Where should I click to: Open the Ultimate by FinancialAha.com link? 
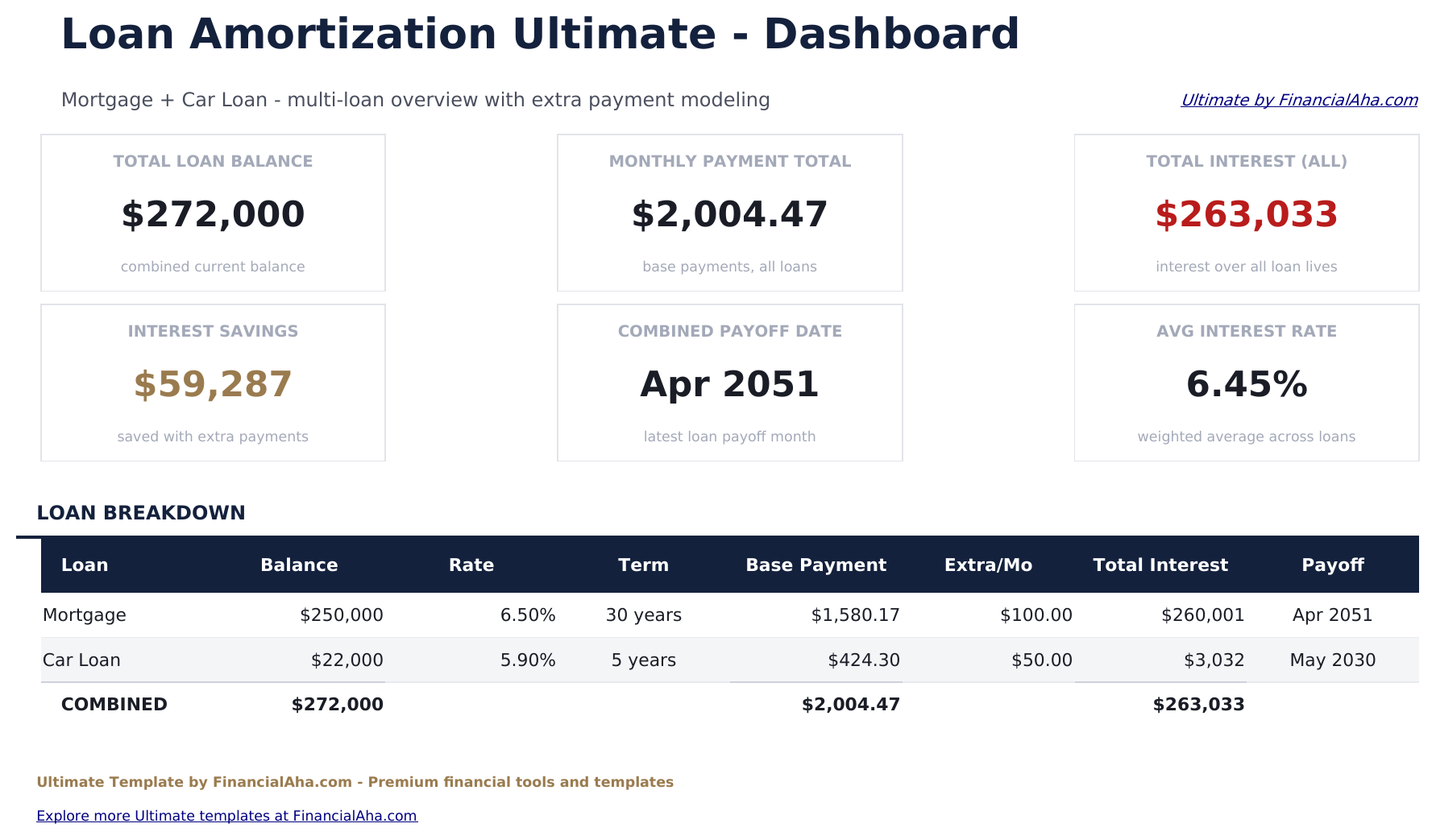click(x=1299, y=100)
